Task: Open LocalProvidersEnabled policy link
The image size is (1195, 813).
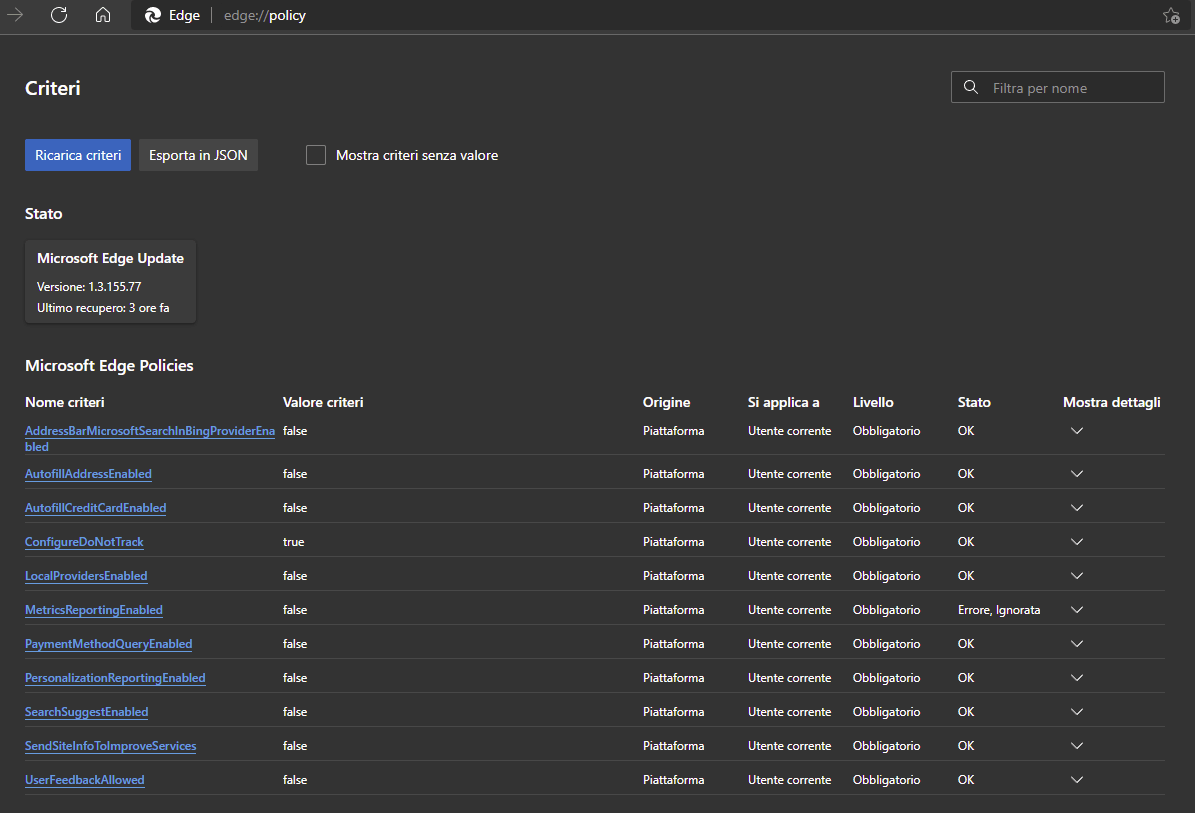Action: tap(86, 576)
